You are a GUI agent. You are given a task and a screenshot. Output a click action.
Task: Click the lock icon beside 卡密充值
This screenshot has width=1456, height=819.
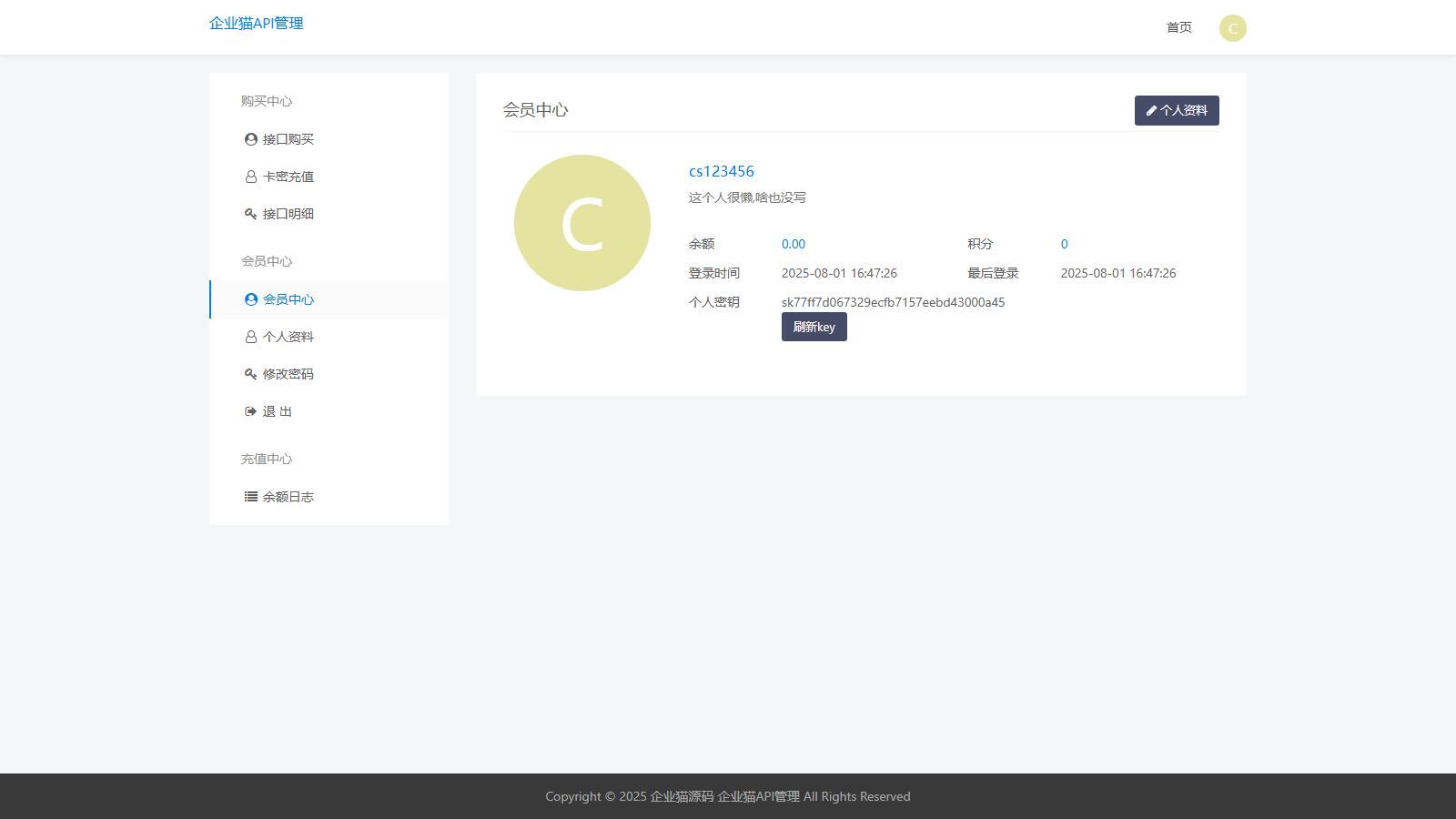coord(250,177)
